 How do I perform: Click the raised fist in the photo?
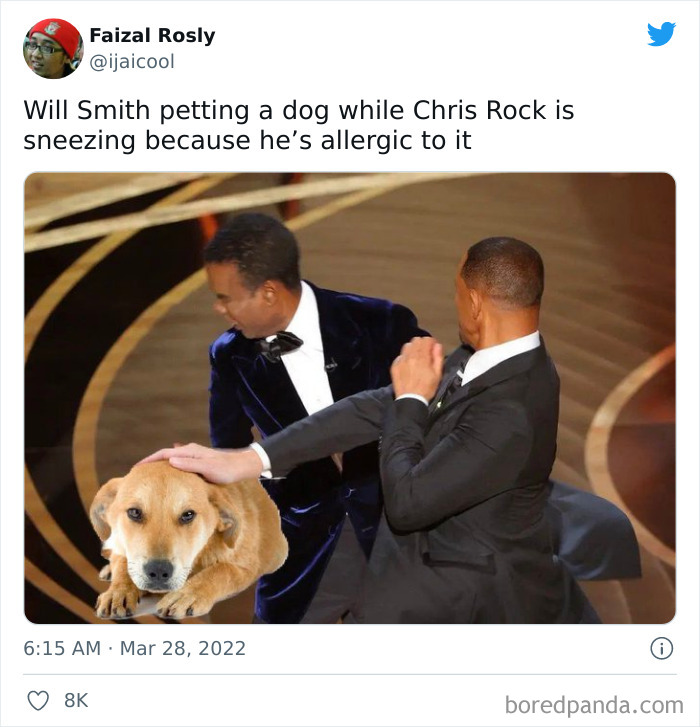point(417,368)
